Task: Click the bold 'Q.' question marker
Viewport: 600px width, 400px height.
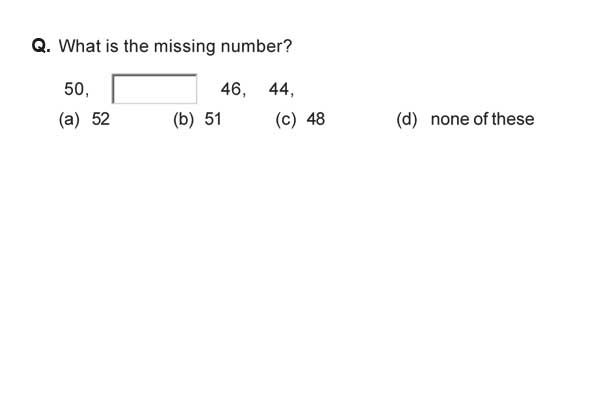Action: pos(41,46)
